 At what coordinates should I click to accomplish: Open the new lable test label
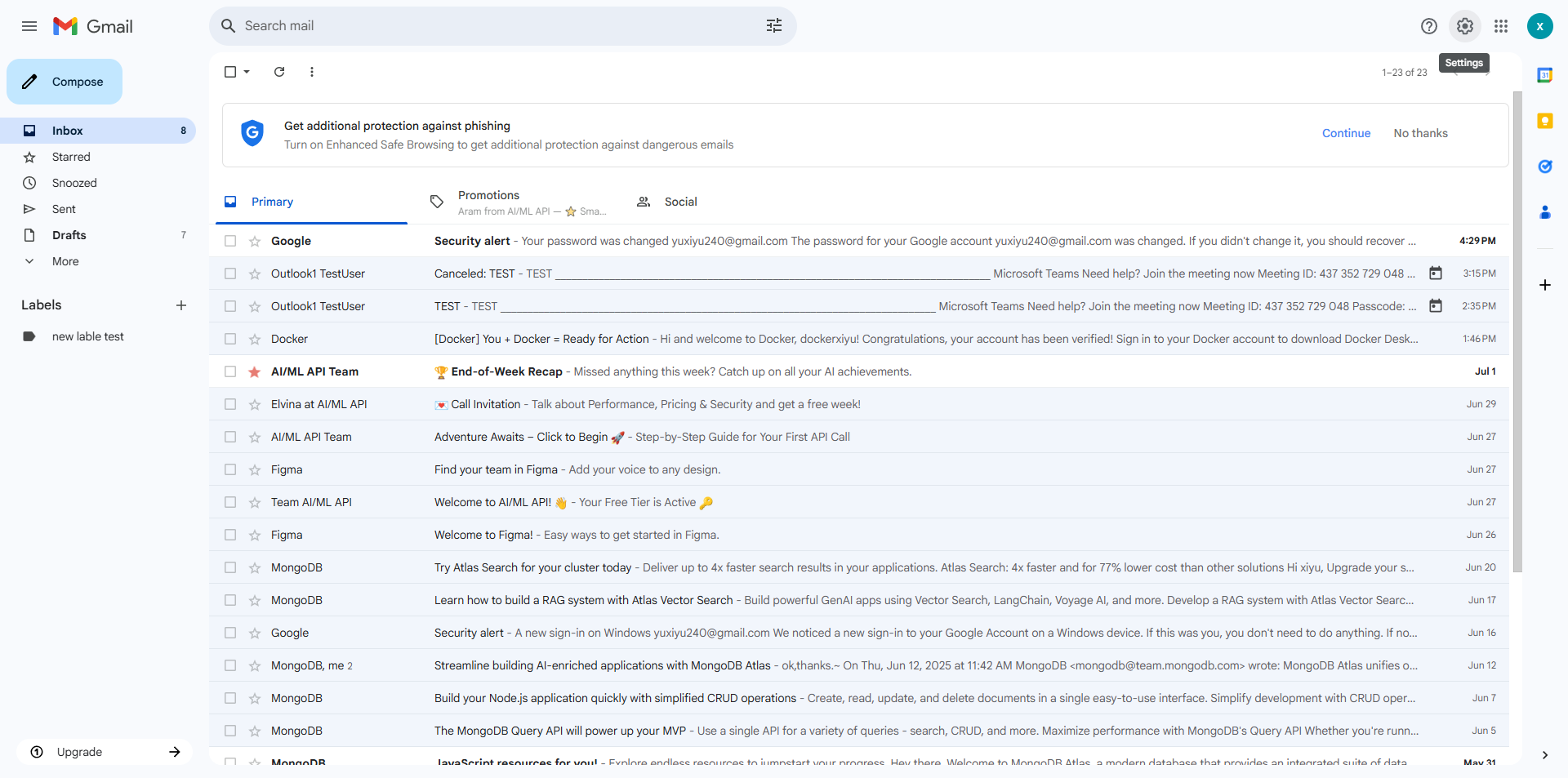click(x=98, y=336)
